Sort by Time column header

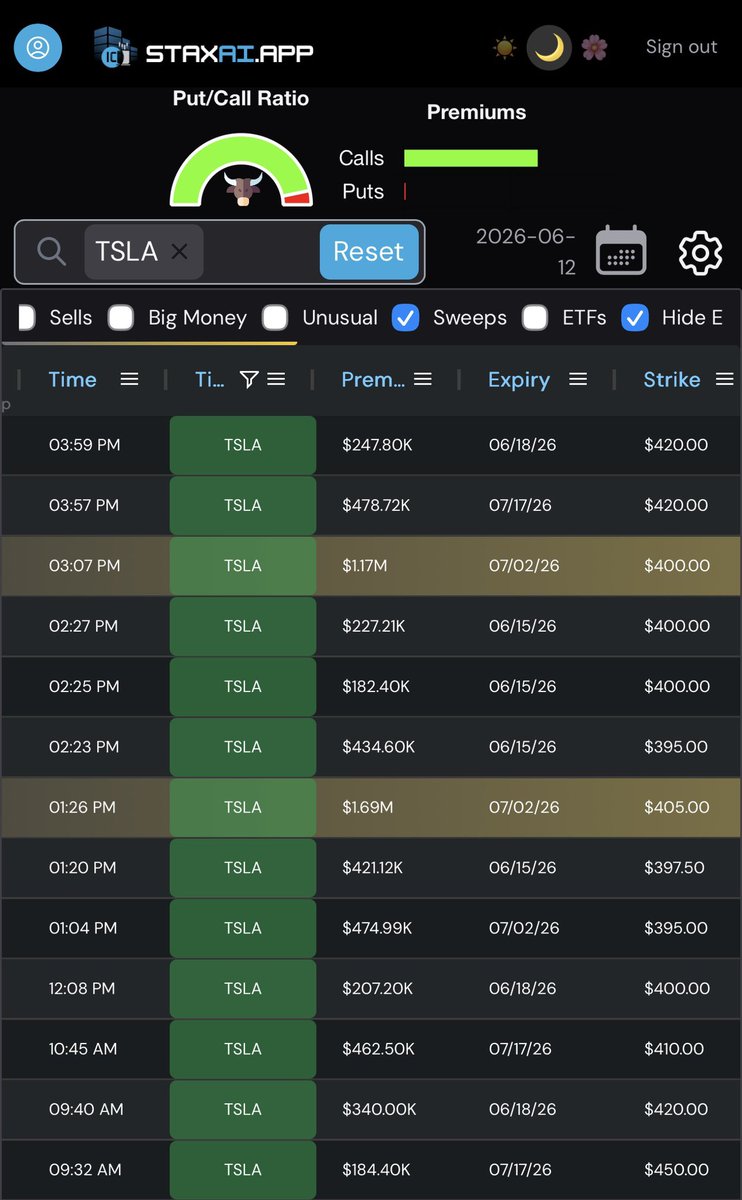point(73,380)
